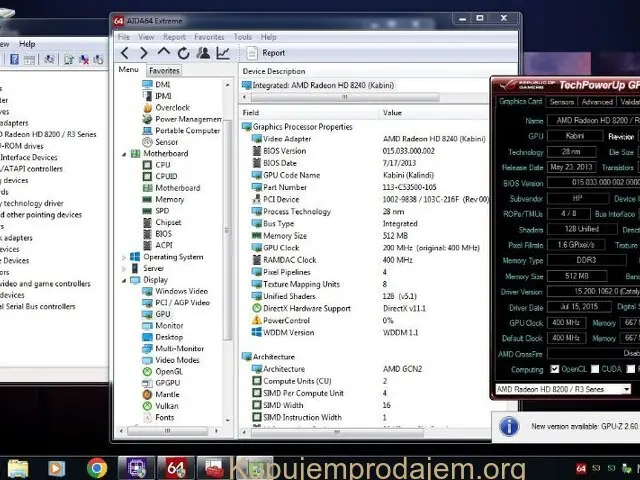The height and width of the screenshot is (480, 640).
Task: Click the Back arrow in AIDA64 toolbar
Action: point(125,52)
